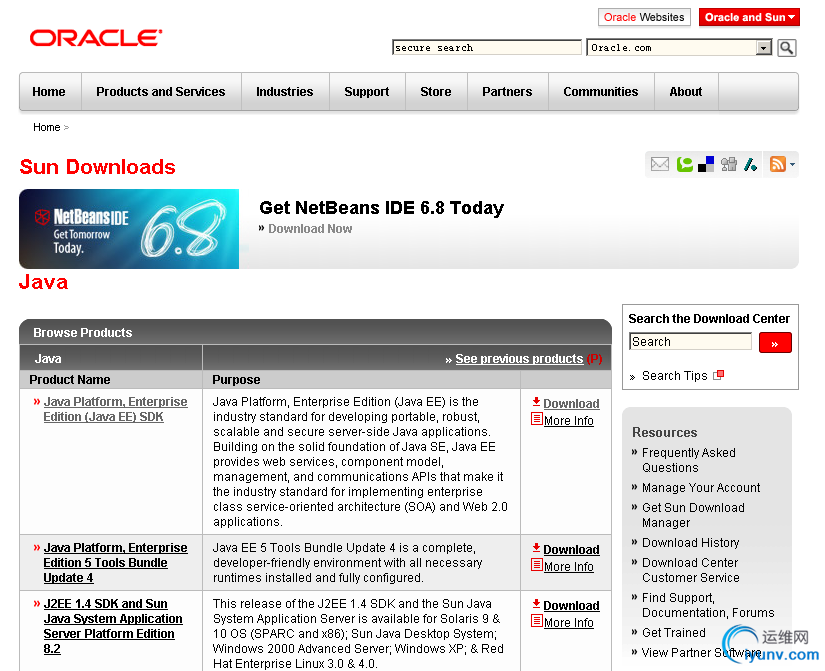The image size is (825, 671).
Task: Open the Java Platform, Enterprise Edition (Java EE) SDK link
Action: click(115, 409)
